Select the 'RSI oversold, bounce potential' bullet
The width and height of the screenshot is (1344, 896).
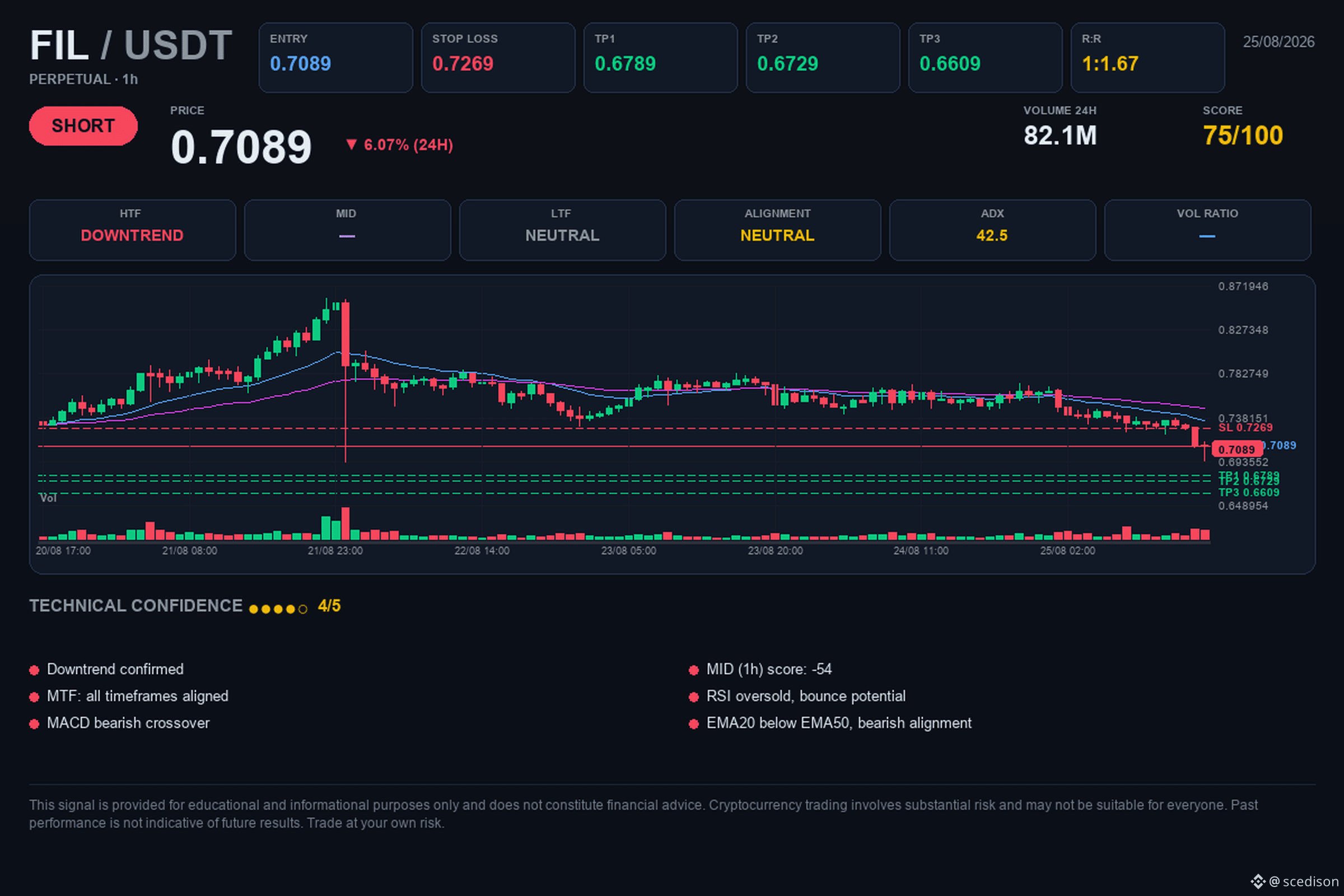(x=806, y=696)
